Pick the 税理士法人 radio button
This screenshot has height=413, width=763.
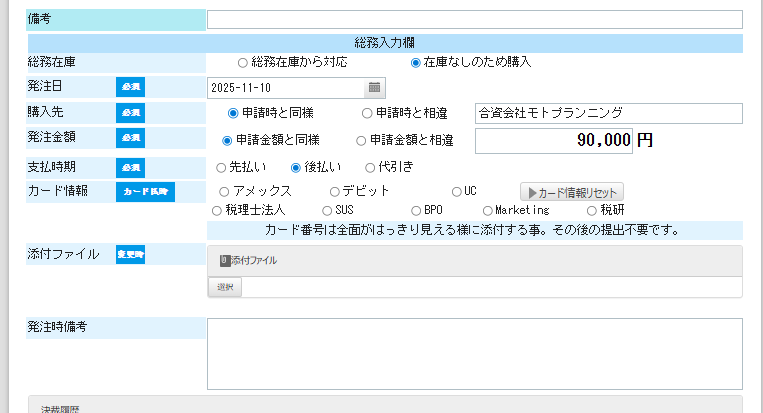[217, 211]
